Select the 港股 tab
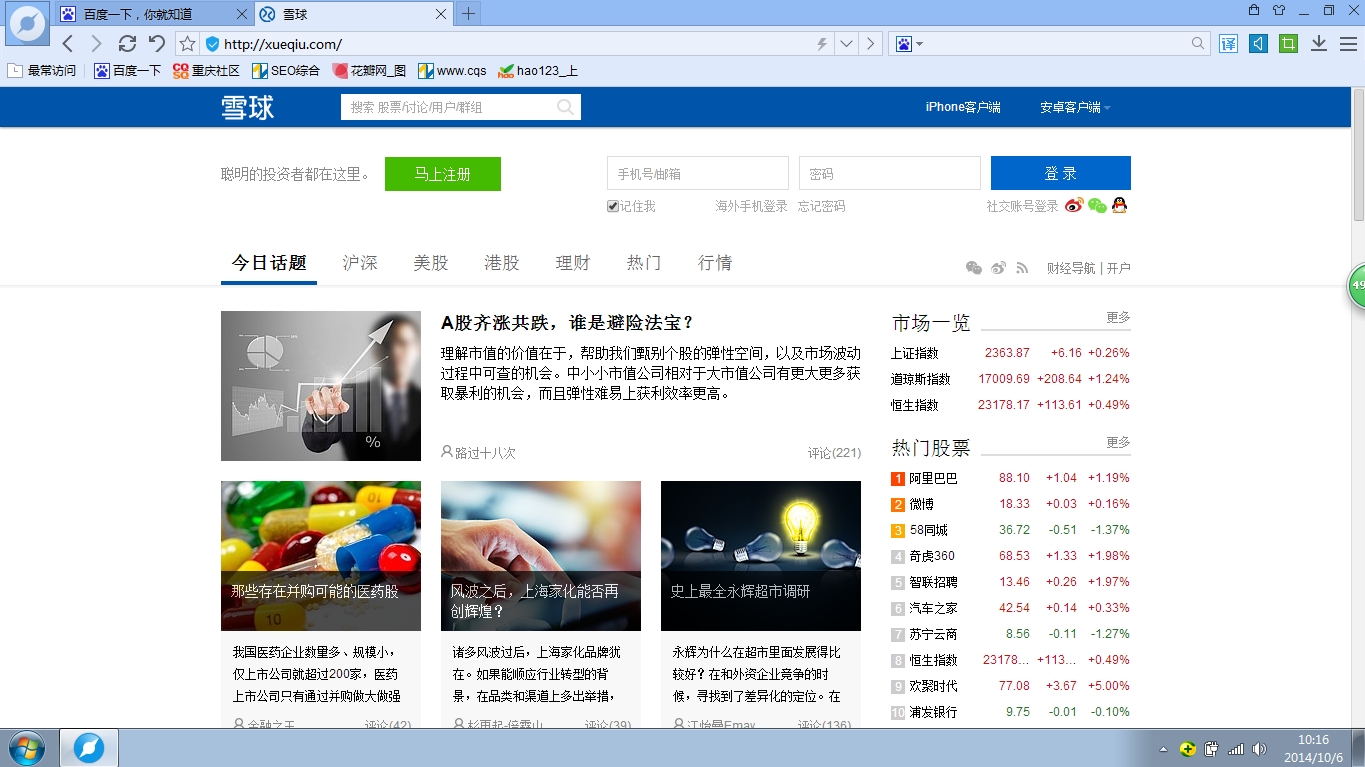This screenshot has width=1365, height=767. 502,263
